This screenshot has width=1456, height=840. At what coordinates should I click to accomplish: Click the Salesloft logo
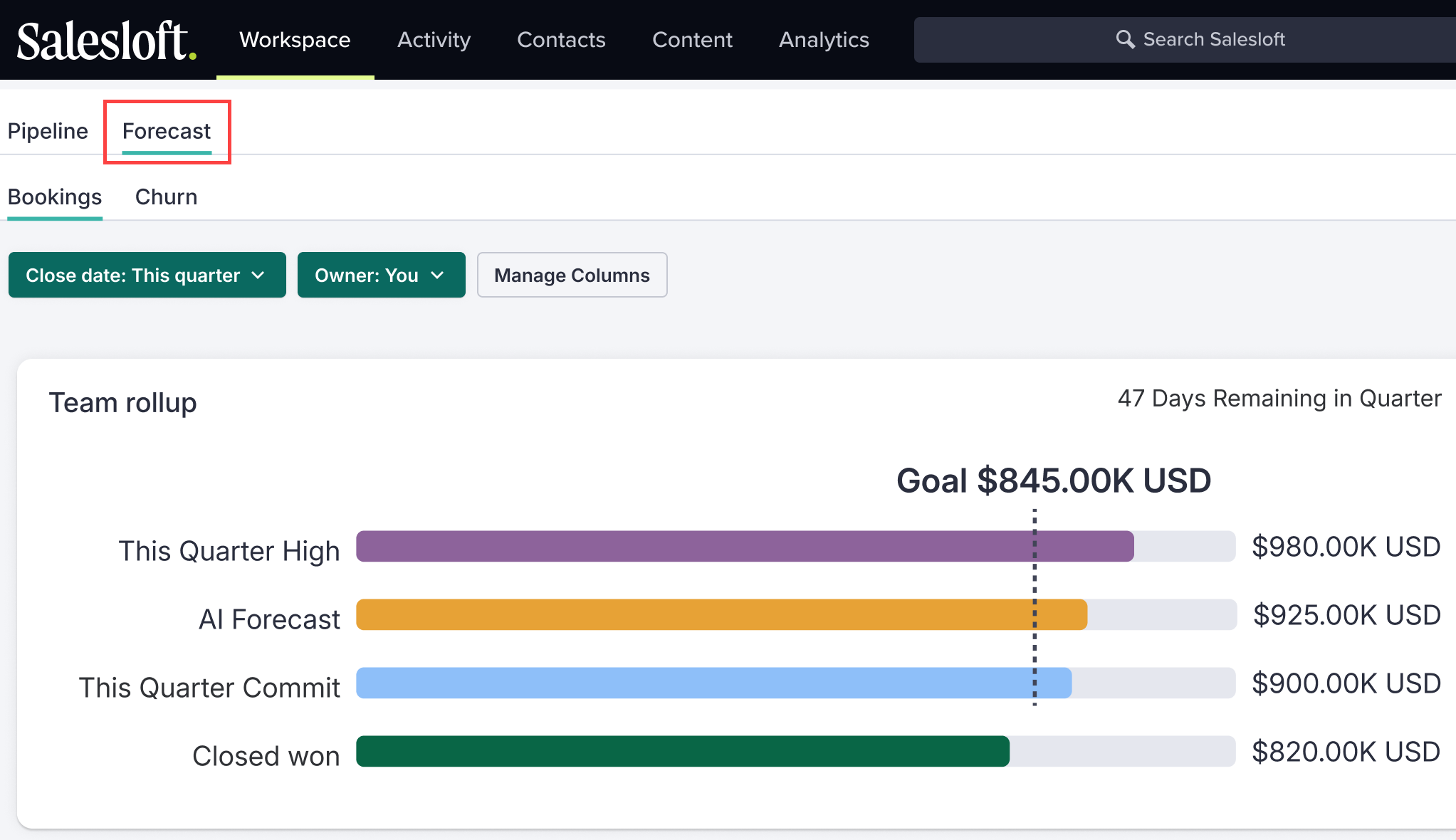[x=107, y=40]
